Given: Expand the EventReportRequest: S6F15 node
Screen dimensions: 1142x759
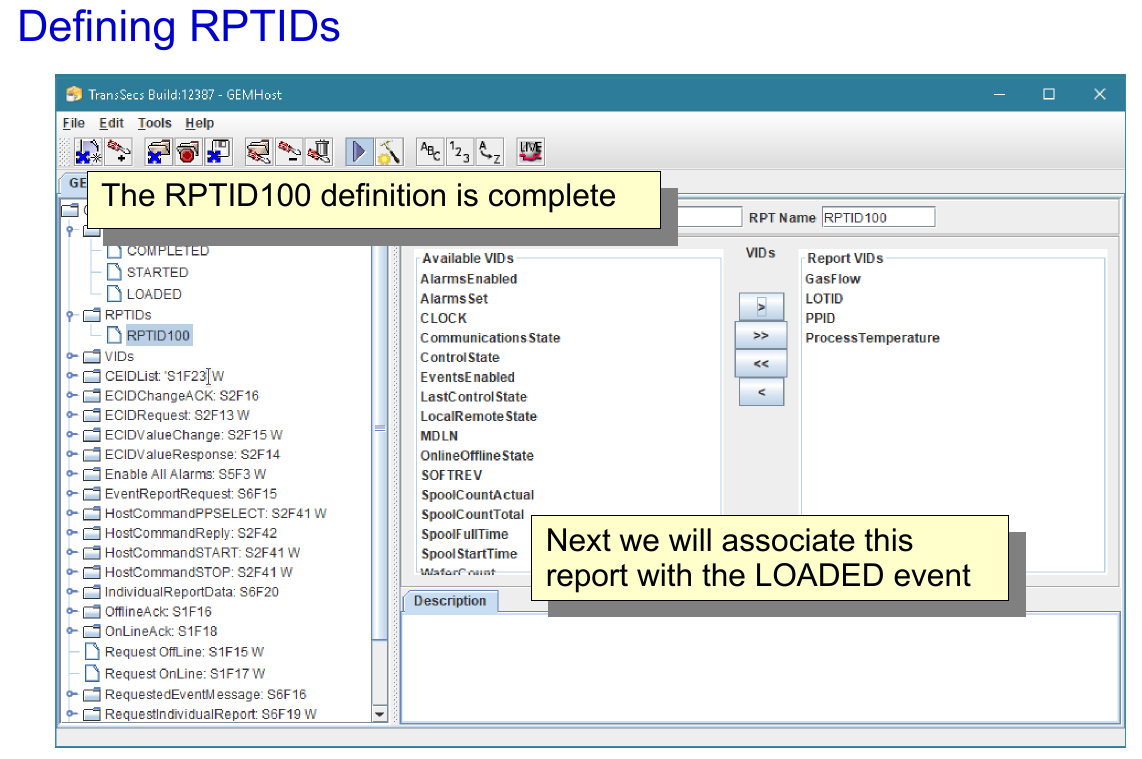Looking at the screenshot, I should click(71, 494).
